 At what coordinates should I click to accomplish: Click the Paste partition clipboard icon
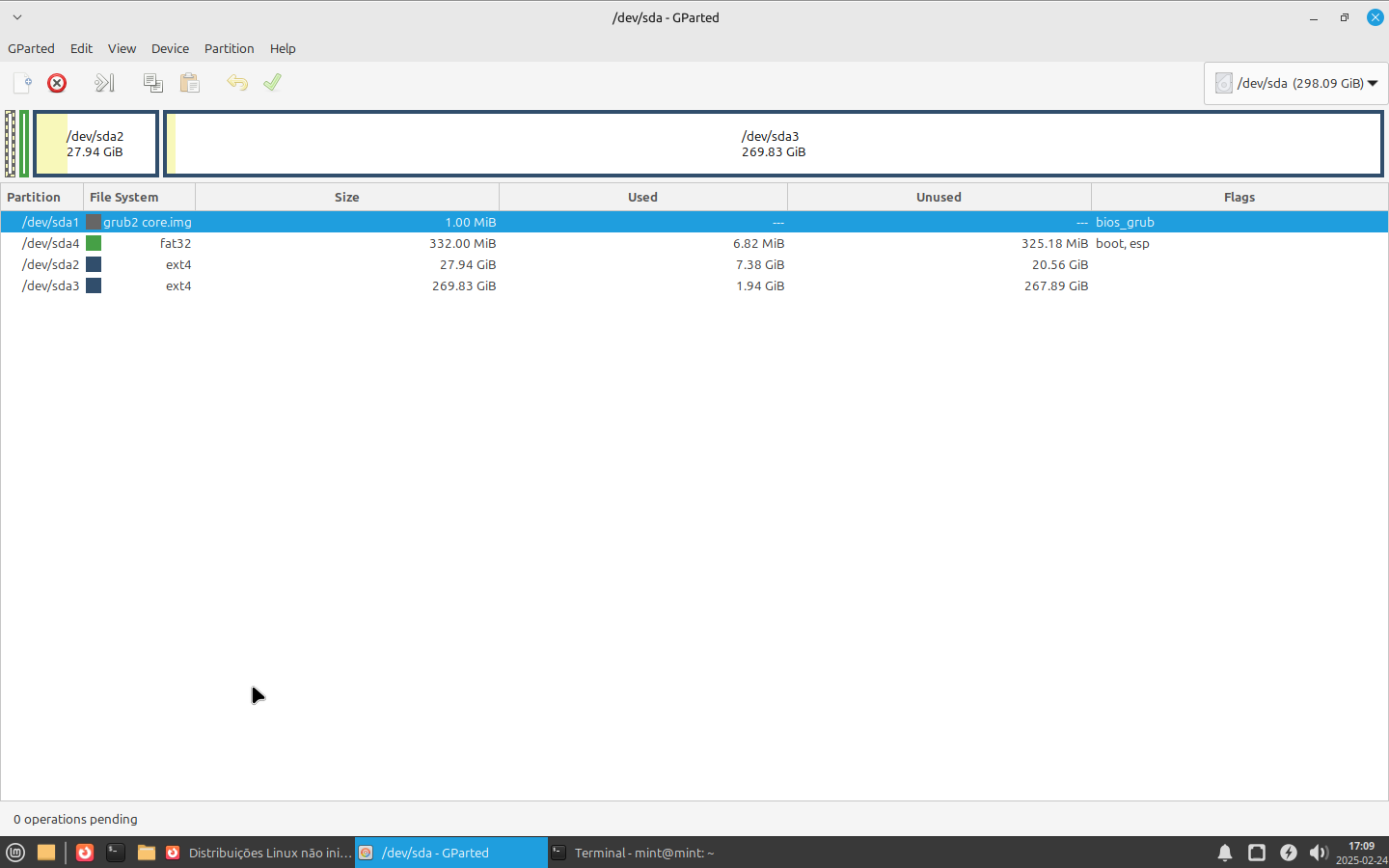pyautogui.click(x=190, y=83)
